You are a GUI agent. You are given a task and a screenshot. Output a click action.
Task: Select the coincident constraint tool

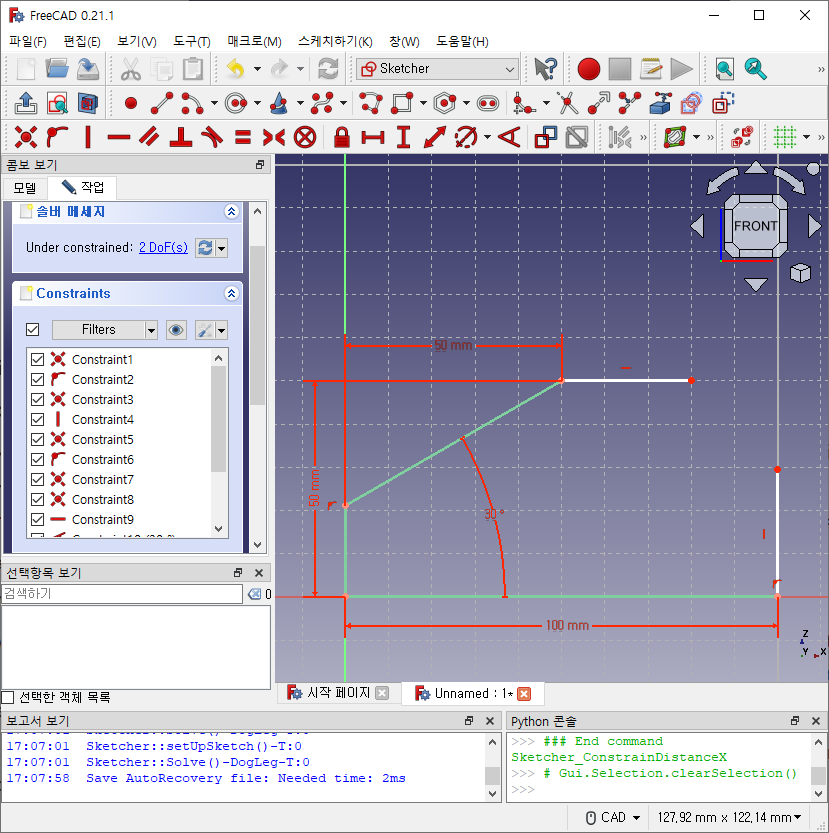pos(26,137)
